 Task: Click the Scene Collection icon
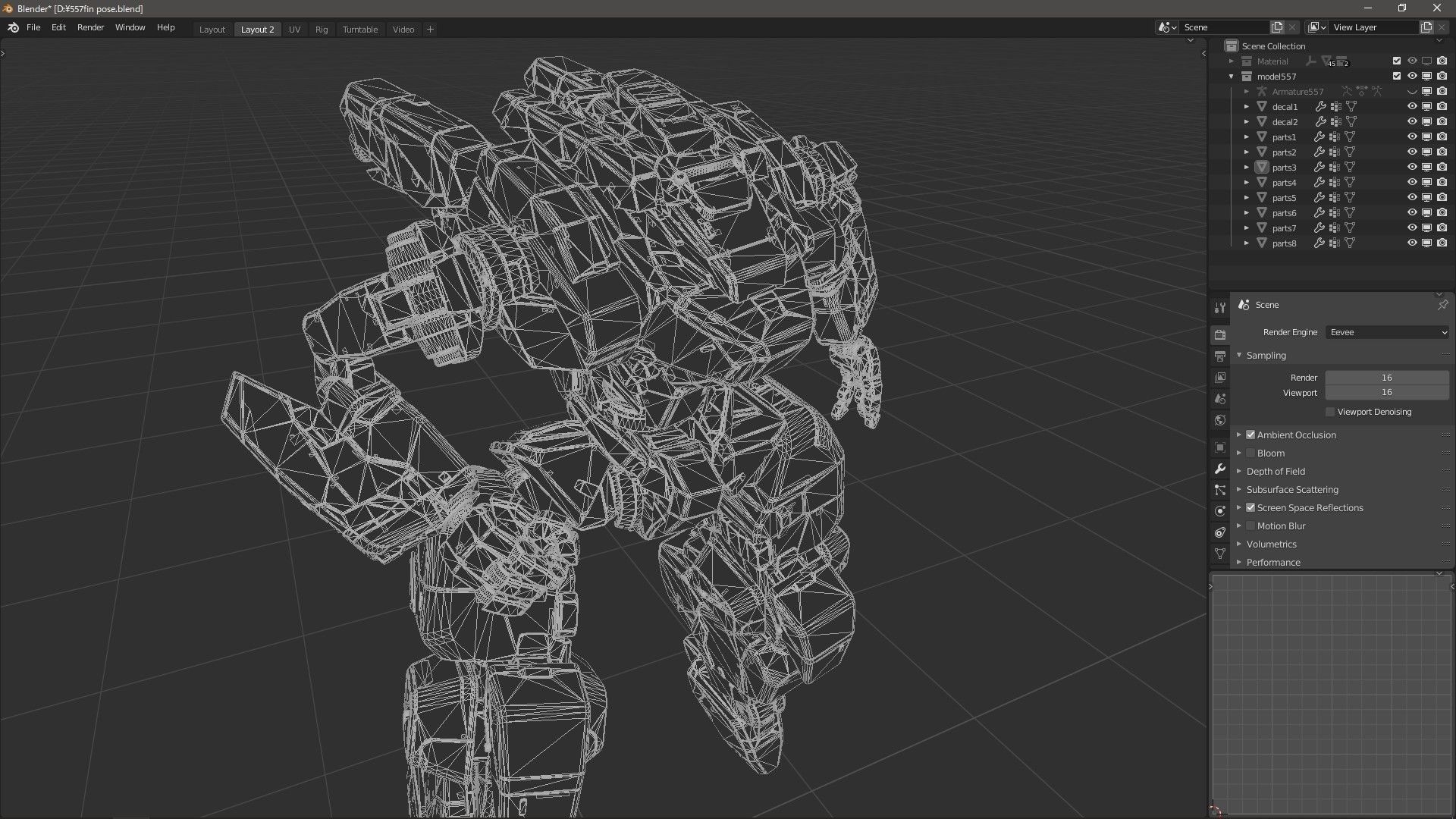pos(1232,46)
